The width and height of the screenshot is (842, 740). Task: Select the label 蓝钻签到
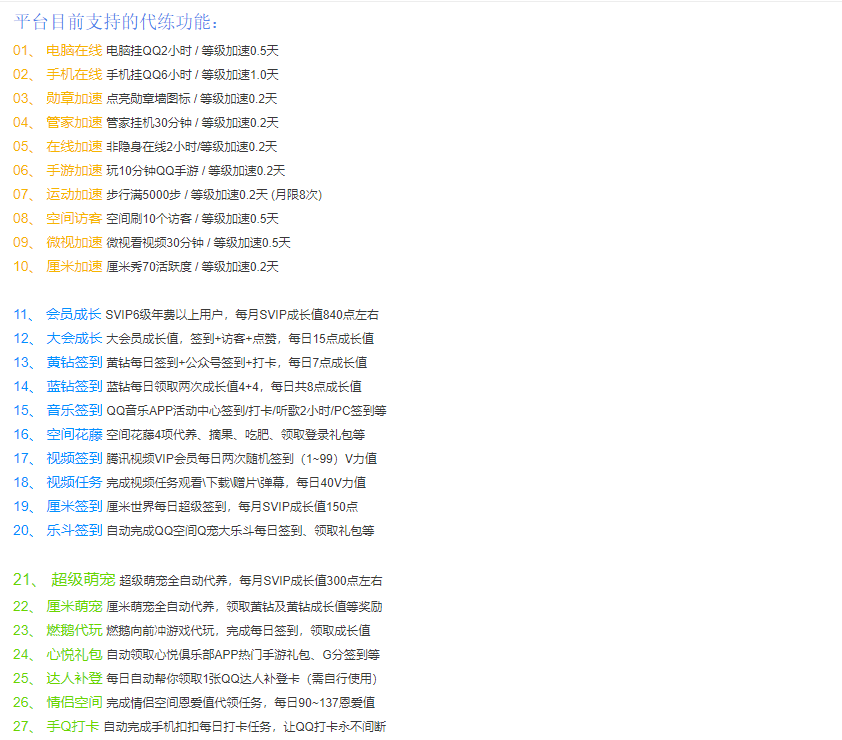(x=74, y=386)
